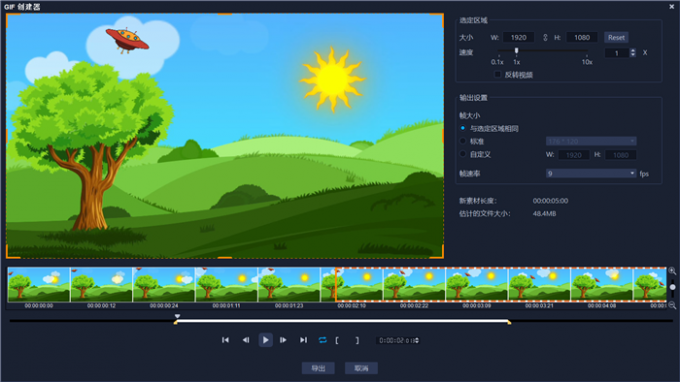Select the thumbnail at 00:00:03:09

pyautogui.click(x=477, y=284)
